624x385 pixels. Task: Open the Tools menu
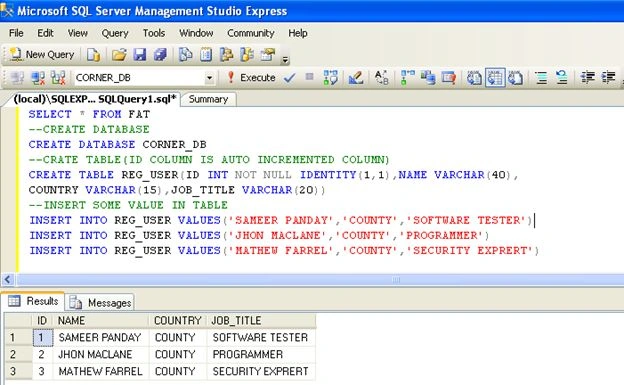coord(154,33)
